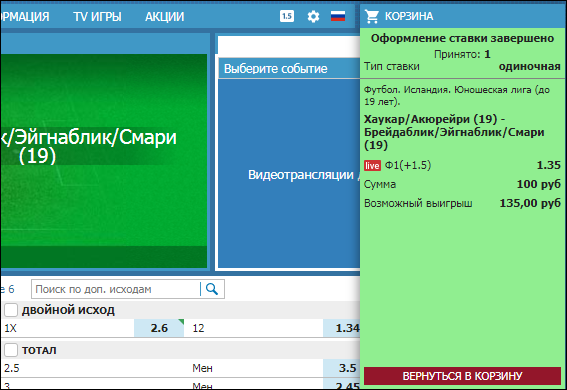Click the 1.5 odds format icon

287,16
